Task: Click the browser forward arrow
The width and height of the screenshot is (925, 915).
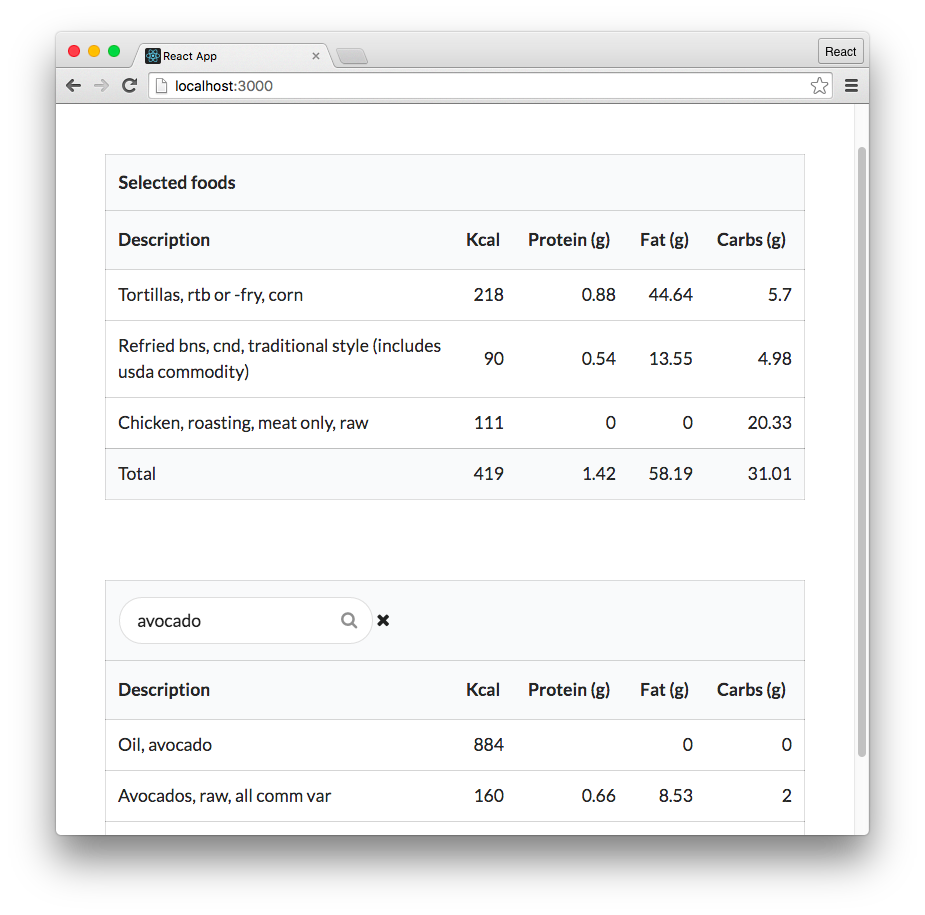Action: (101, 86)
